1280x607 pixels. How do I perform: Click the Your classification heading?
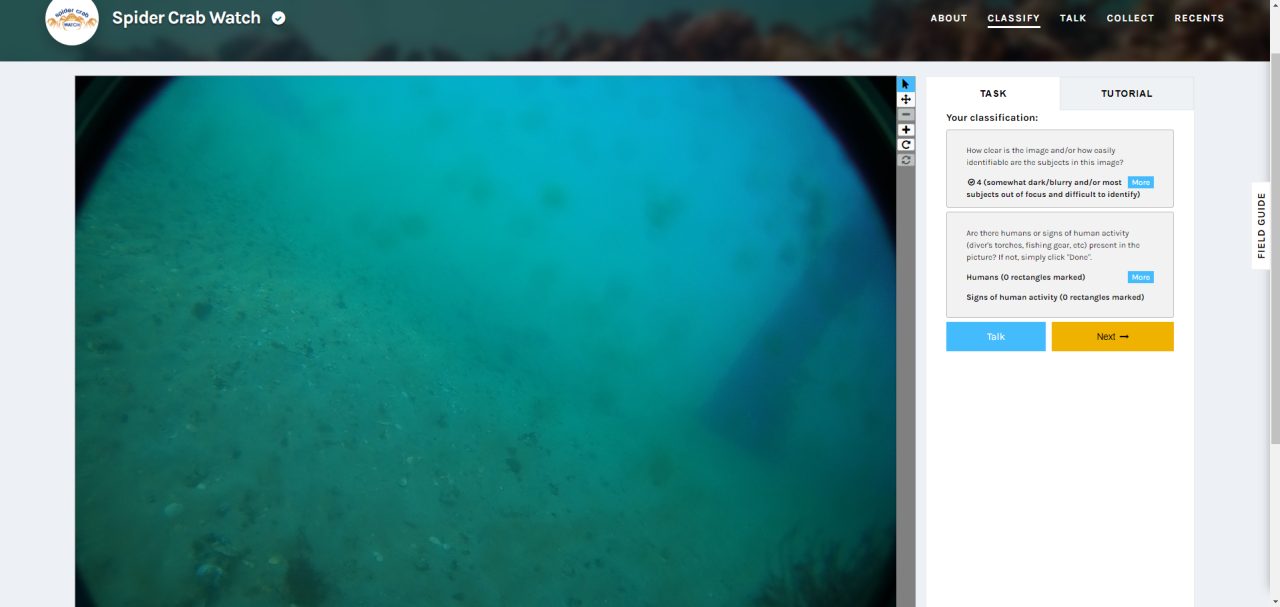pyautogui.click(x=992, y=118)
